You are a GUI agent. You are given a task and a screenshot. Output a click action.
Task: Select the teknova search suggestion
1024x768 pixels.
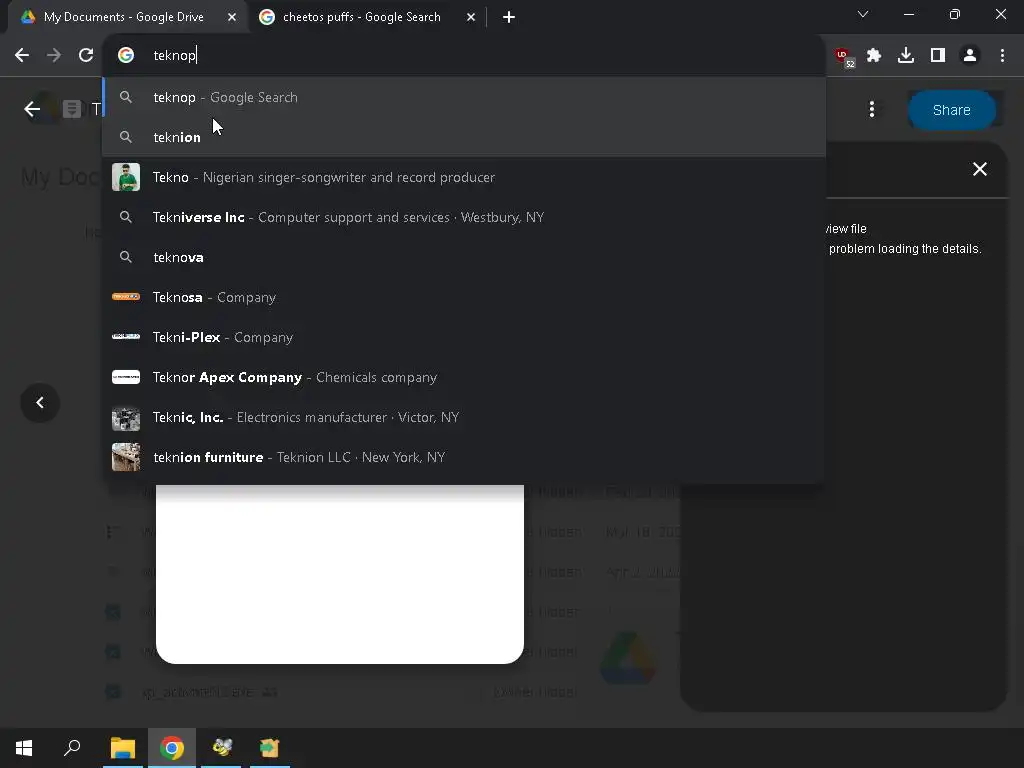tap(464, 257)
